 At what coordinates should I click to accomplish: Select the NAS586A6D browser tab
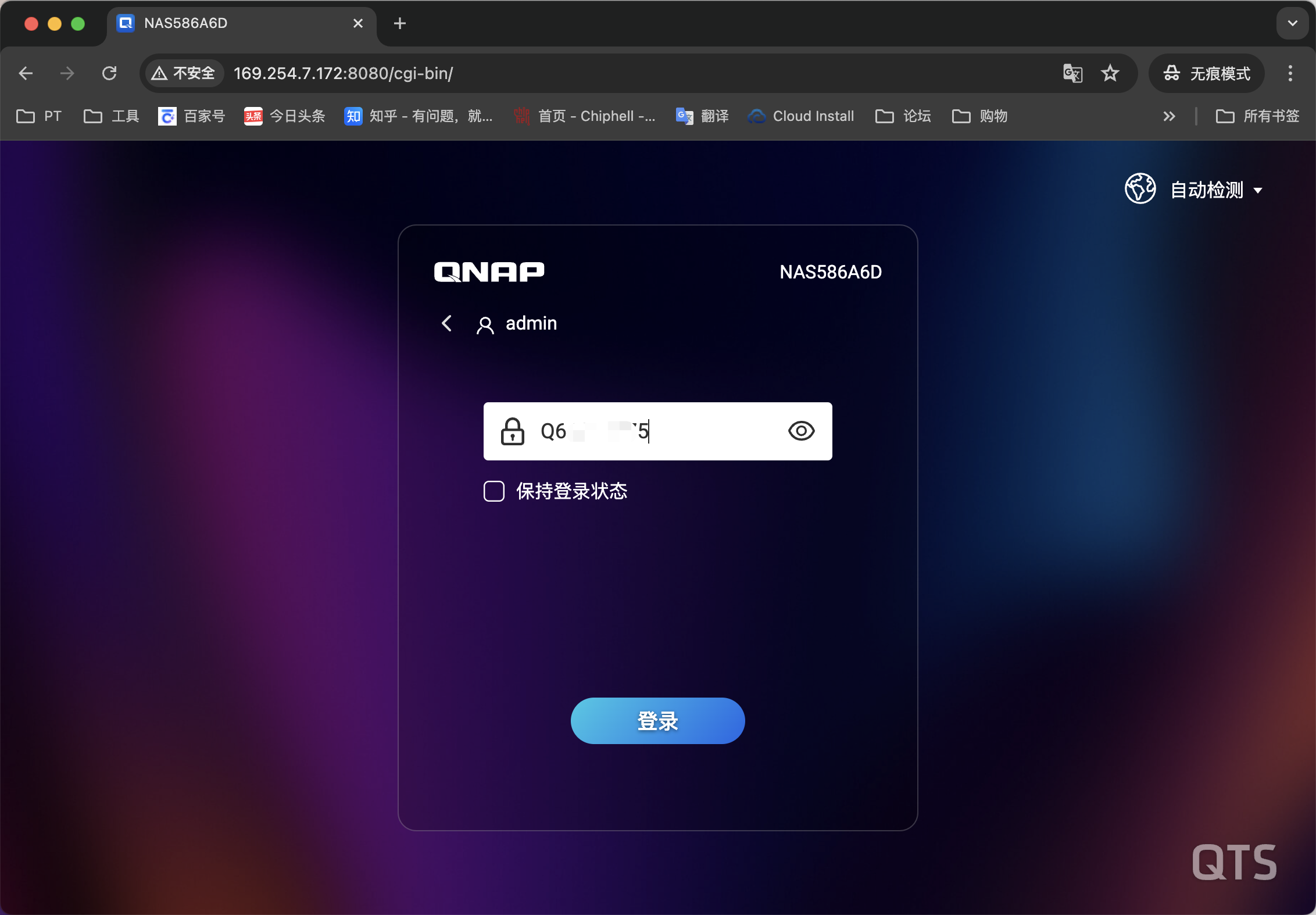[x=242, y=23]
